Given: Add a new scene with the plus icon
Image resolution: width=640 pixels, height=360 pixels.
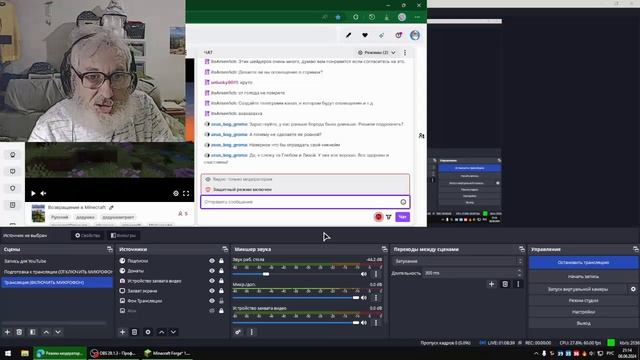Looking at the screenshot, I should point(7,332).
